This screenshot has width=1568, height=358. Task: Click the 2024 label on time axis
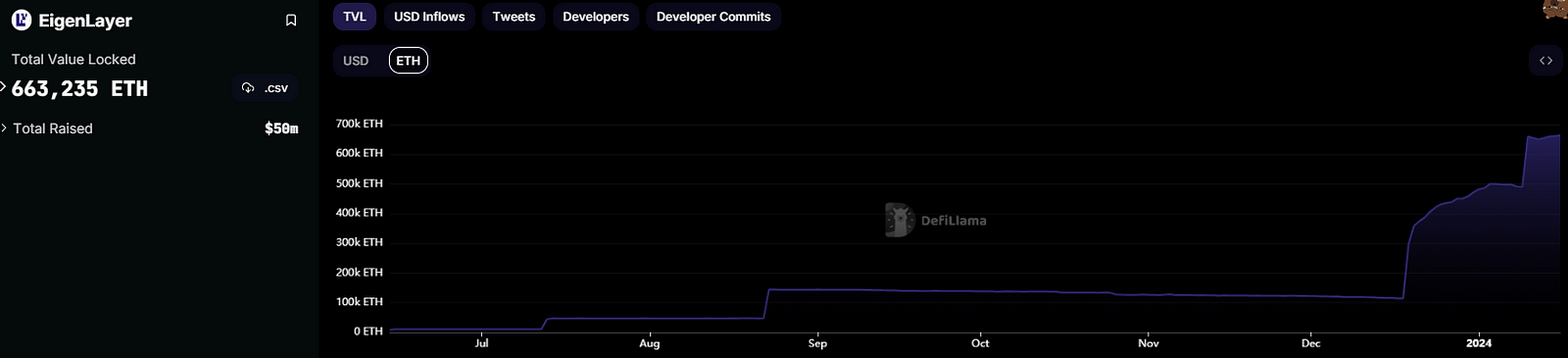click(x=1479, y=343)
